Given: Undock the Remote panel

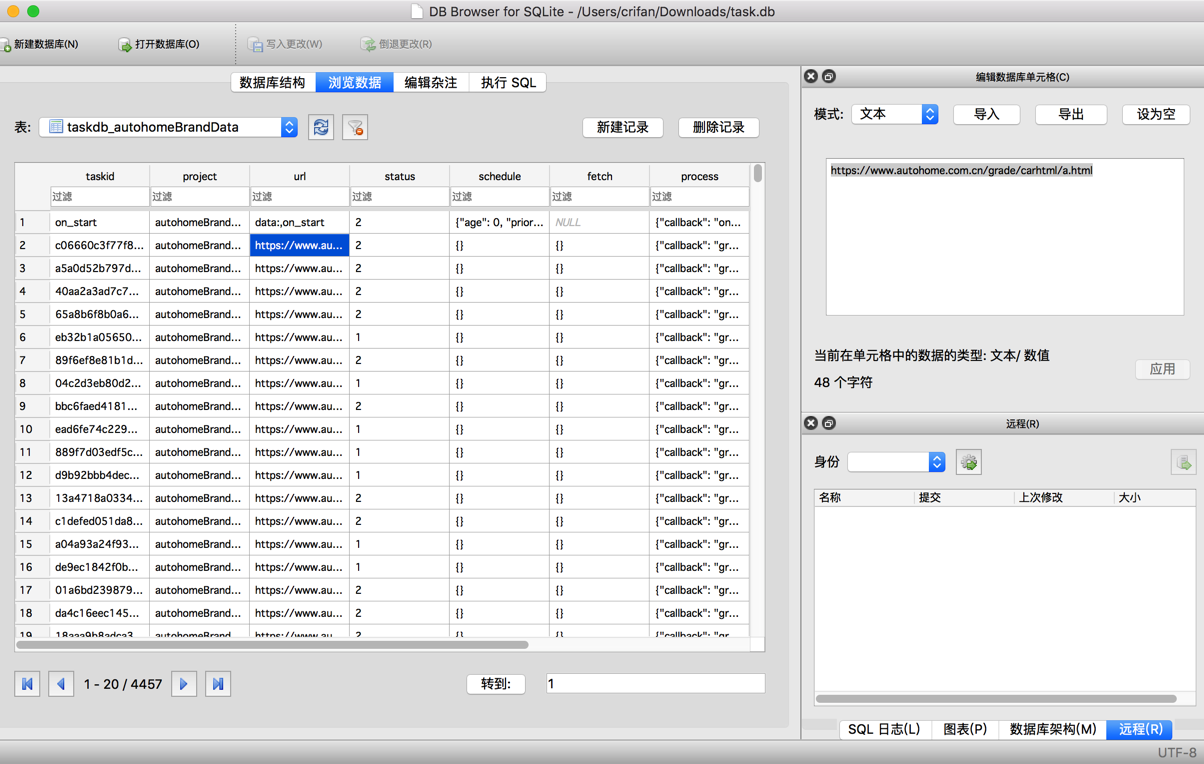Looking at the screenshot, I should pyautogui.click(x=829, y=424).
